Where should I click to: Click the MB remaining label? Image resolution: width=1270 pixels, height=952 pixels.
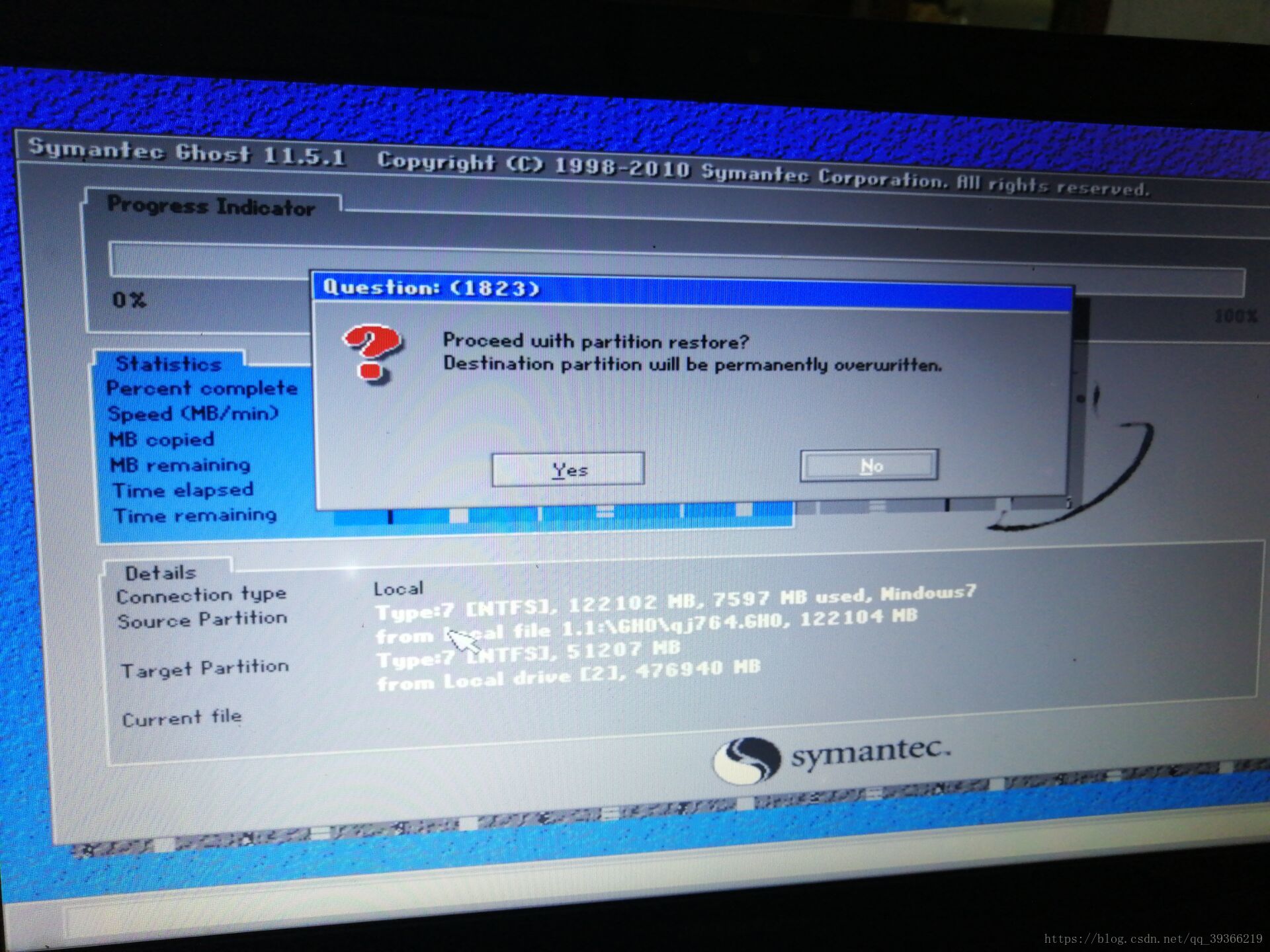point(180,465)
